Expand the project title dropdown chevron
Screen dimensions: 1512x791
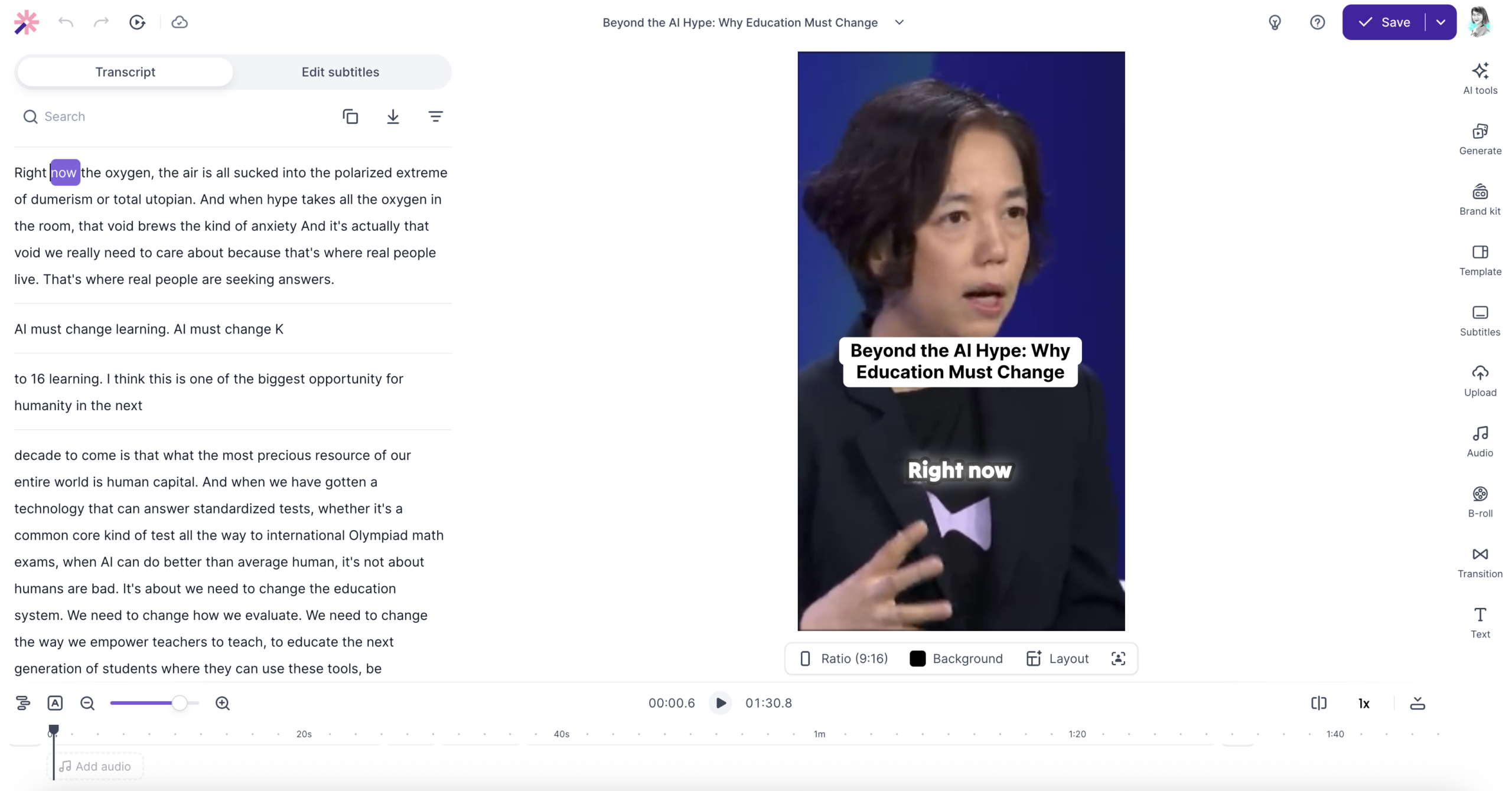(899, 22)
